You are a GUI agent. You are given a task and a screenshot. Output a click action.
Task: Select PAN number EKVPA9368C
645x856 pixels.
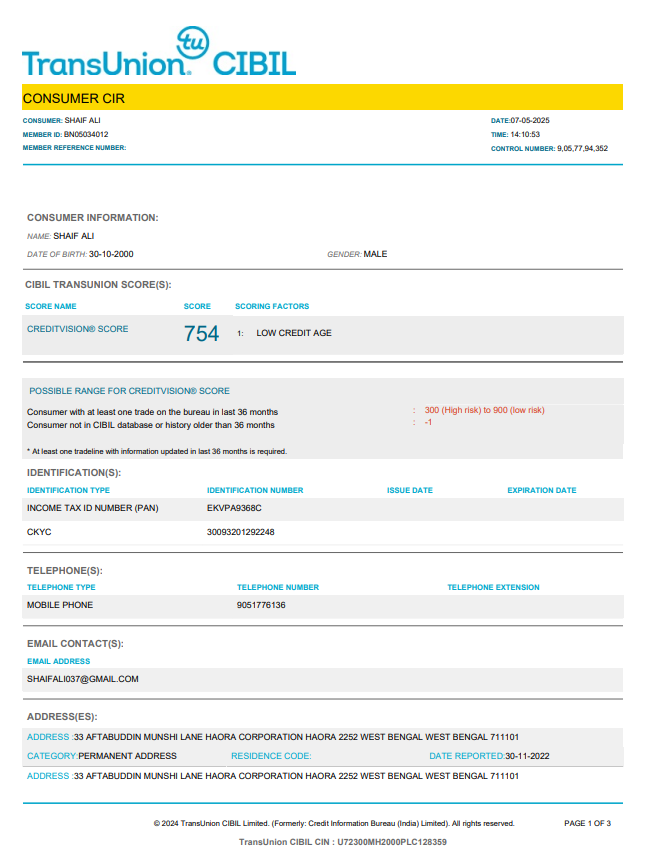coord(234,508)
